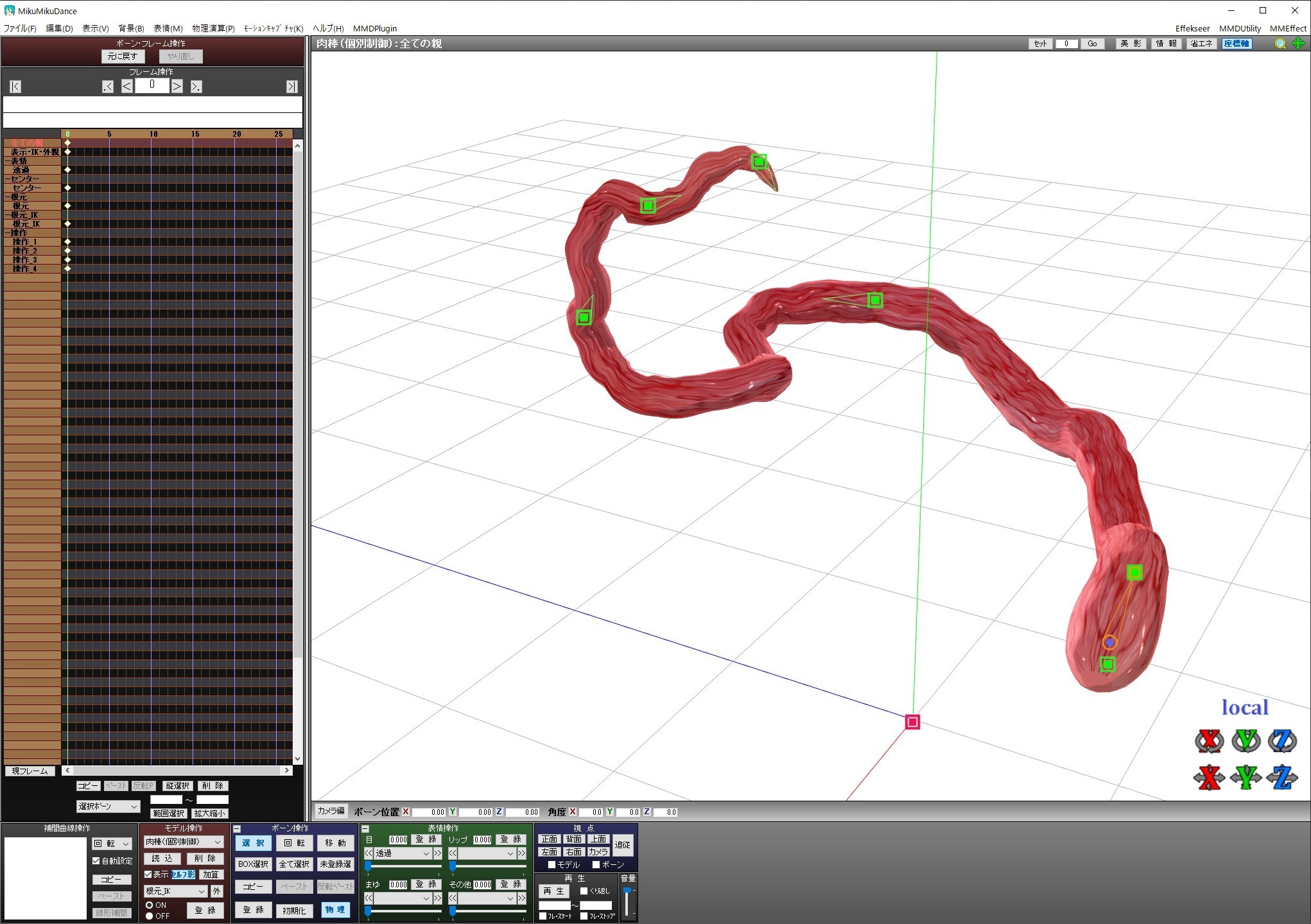Screen dimensions: 1311x924
Task: Open the model selection dropdown 肉棒(個別制御)
Action: (183, 842)
